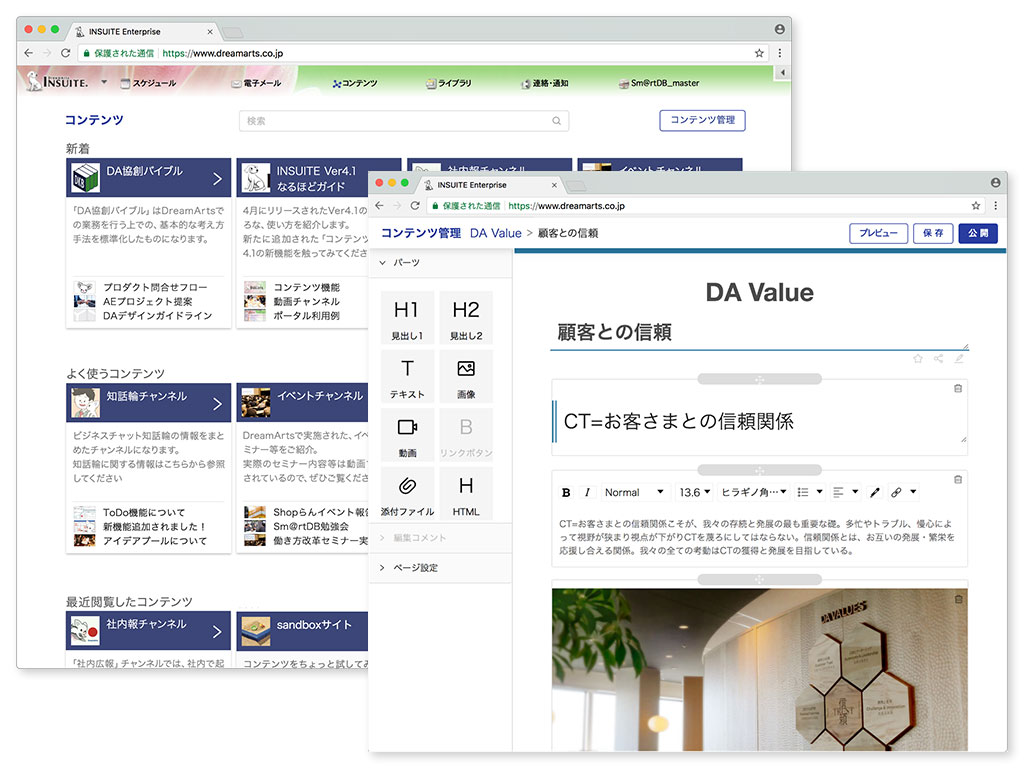Go back in the front browser window
This screenshot has width=1024, height=768.
coord(379,206)
